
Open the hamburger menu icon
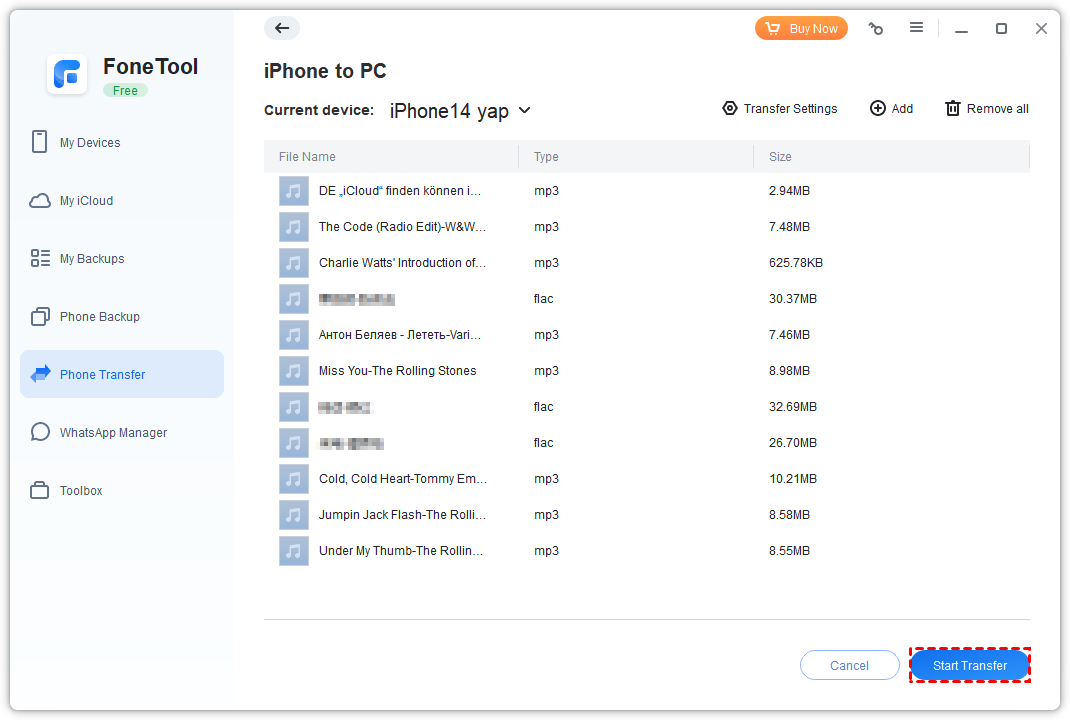916,28
